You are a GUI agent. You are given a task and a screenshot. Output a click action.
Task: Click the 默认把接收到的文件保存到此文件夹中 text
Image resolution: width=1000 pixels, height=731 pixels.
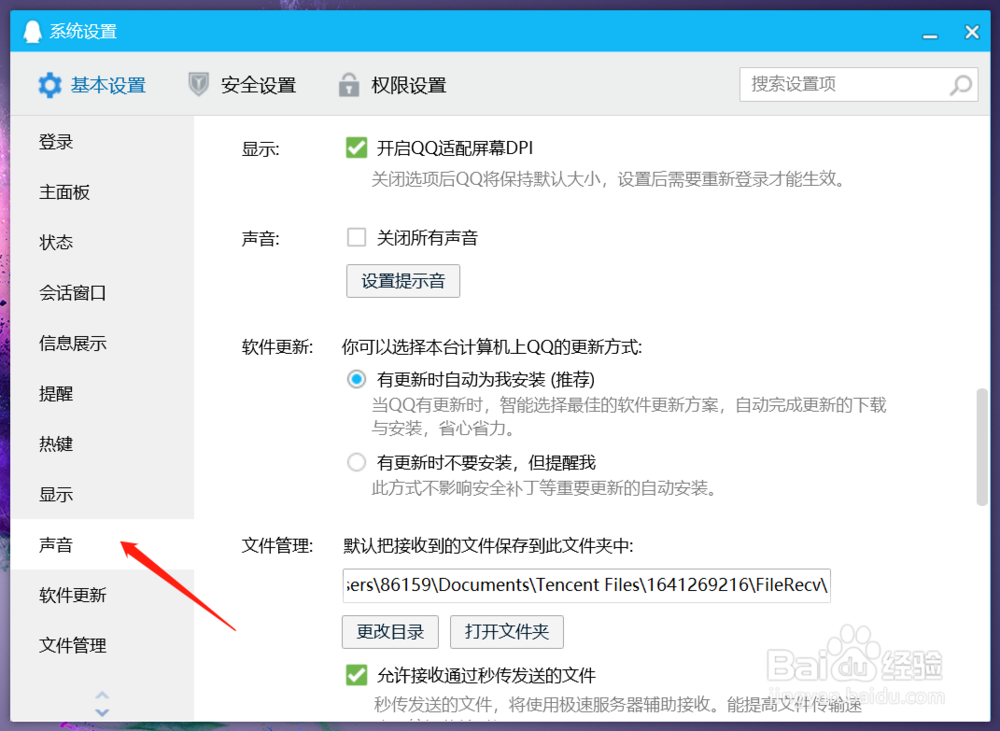[488, 545]
